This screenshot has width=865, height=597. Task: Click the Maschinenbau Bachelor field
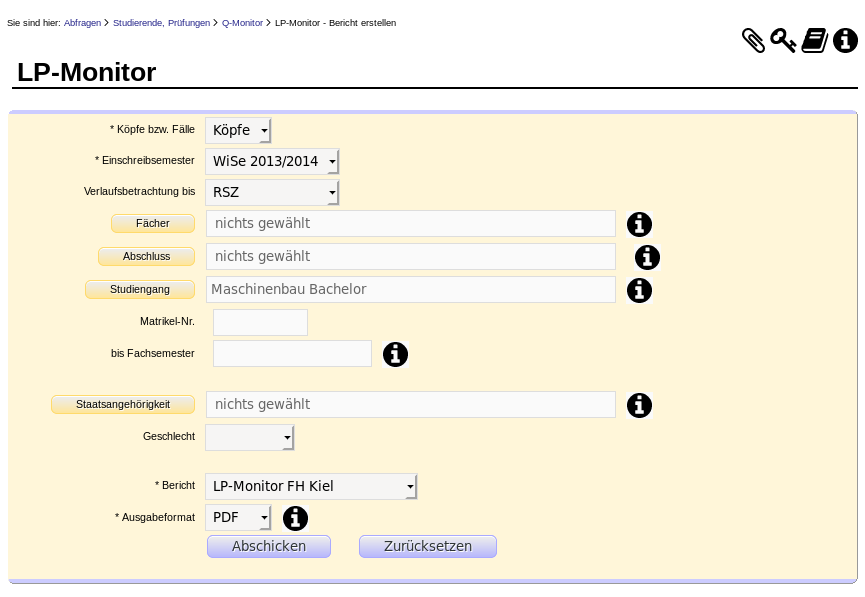(x=411, y=290)
